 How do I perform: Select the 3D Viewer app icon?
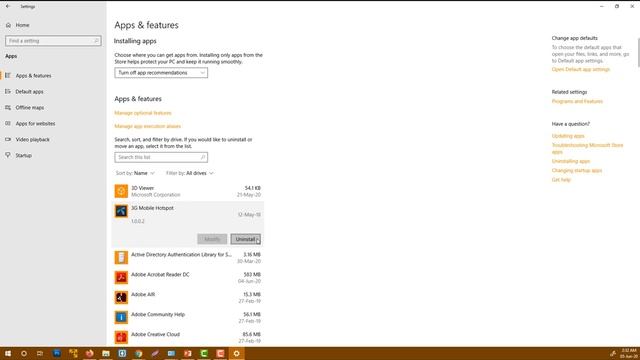121,191
